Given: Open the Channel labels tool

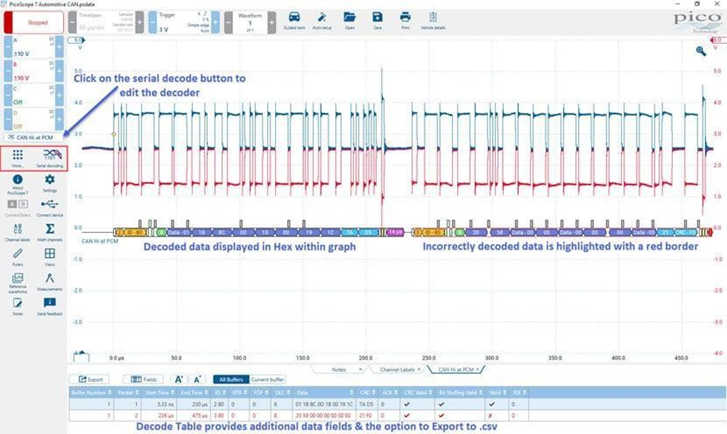Looking at the screenshot, I should [18, 231].
